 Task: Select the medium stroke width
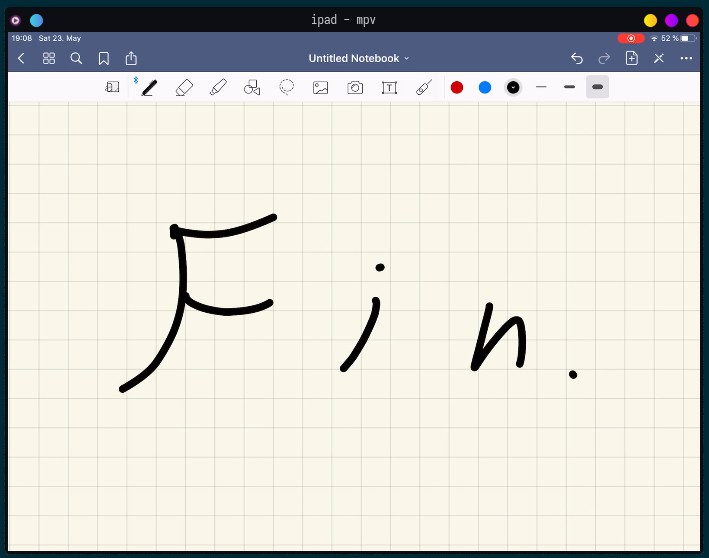[x=570, y=87]
